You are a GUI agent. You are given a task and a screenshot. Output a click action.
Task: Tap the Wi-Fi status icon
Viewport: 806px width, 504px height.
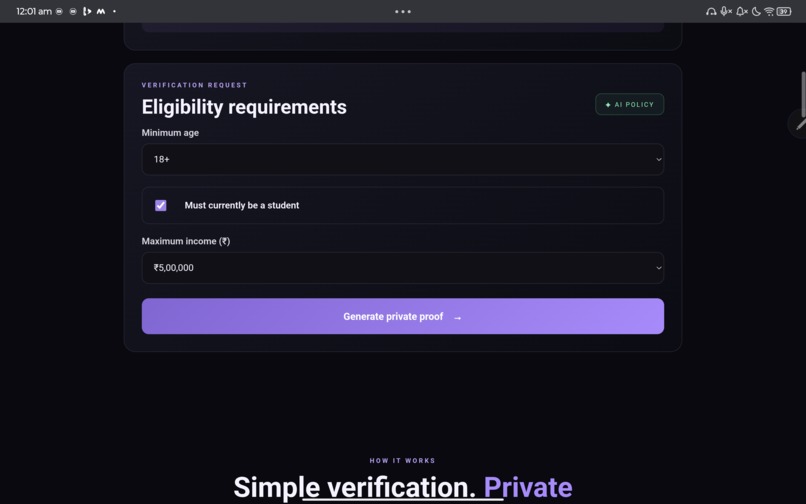click(x=769, y=11)
